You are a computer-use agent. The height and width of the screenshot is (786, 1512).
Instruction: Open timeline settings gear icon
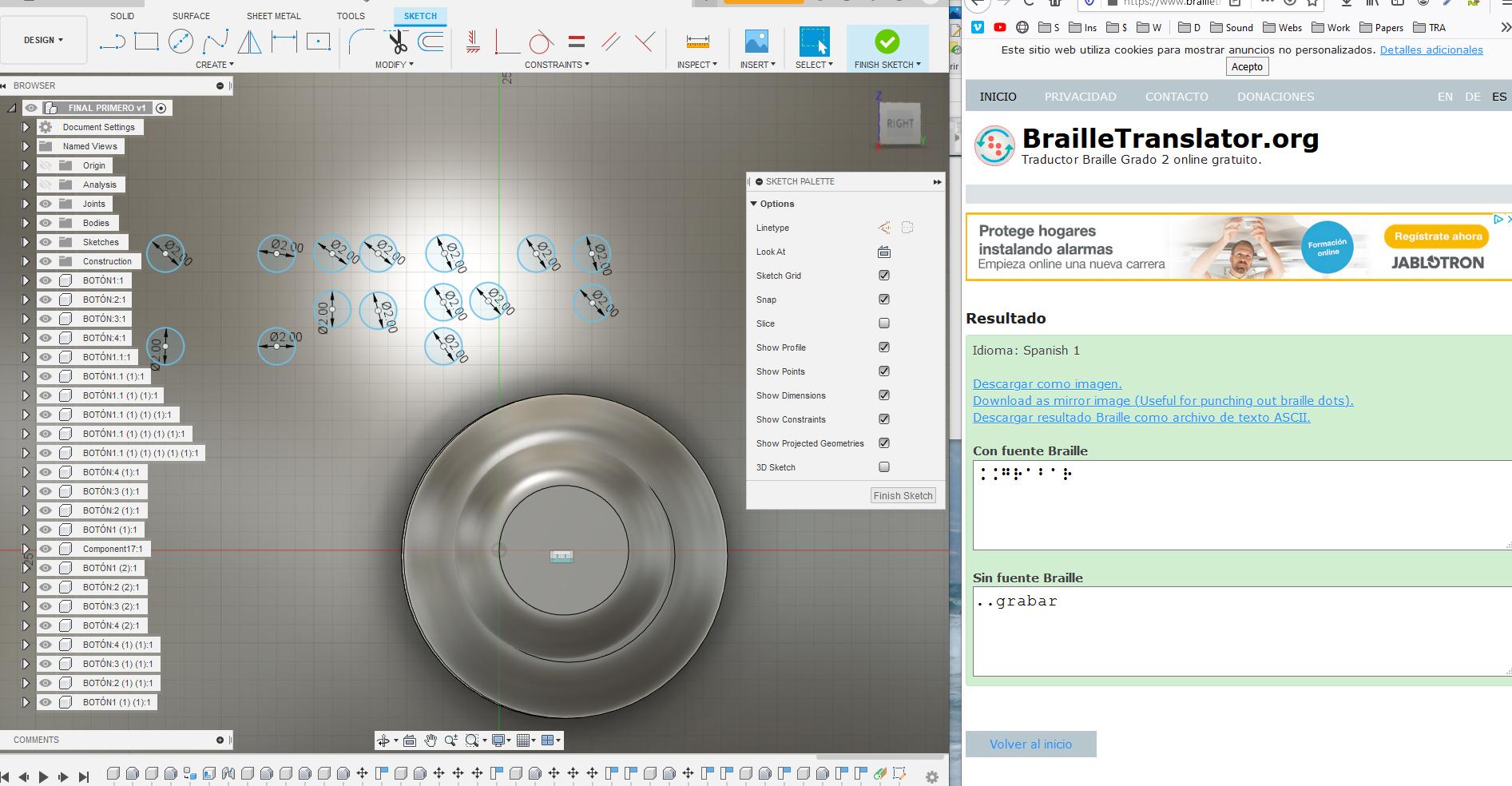click(x=931, y=776)
